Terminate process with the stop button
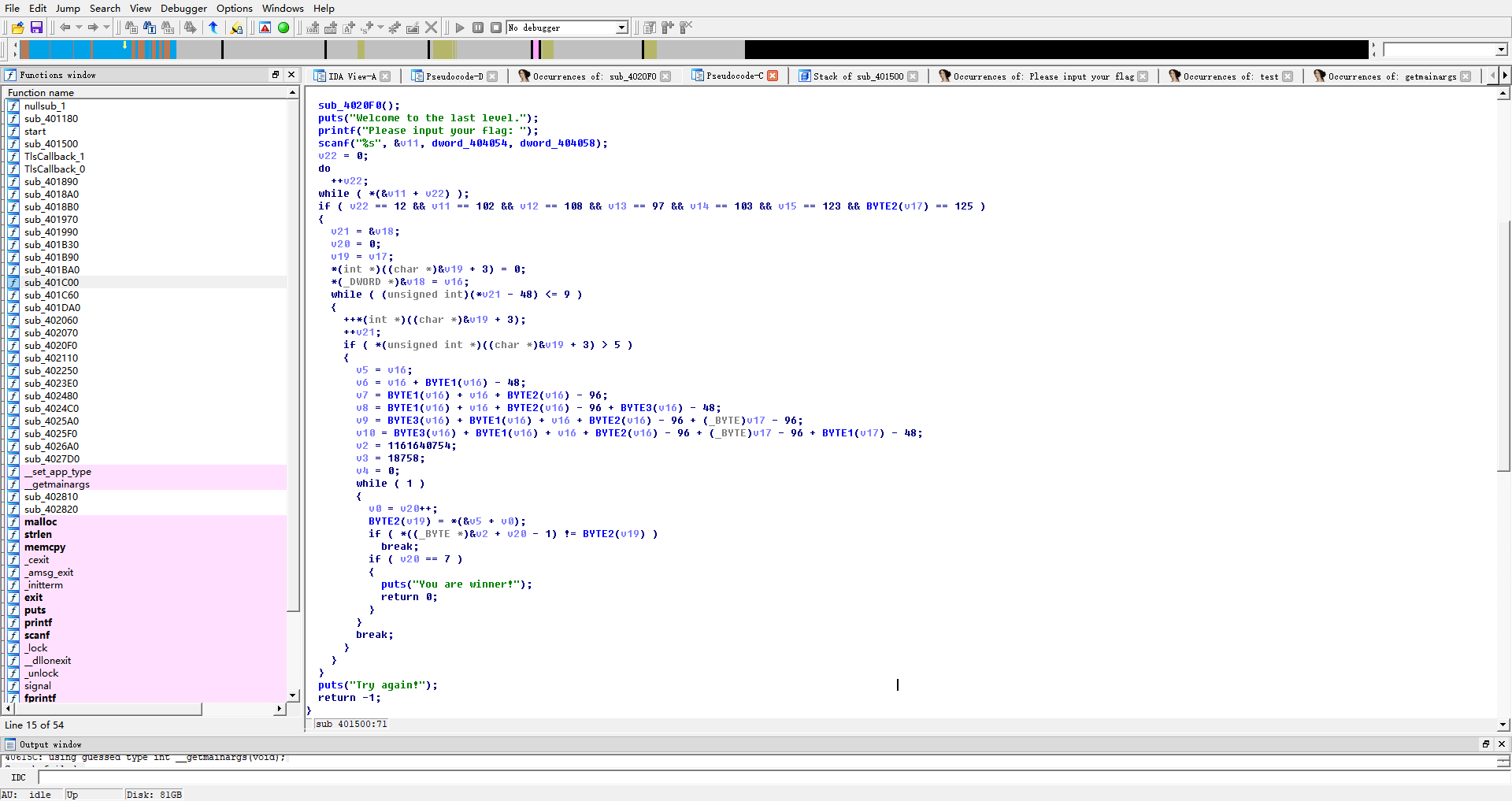The image size is (1512, 801). point(496,28)
